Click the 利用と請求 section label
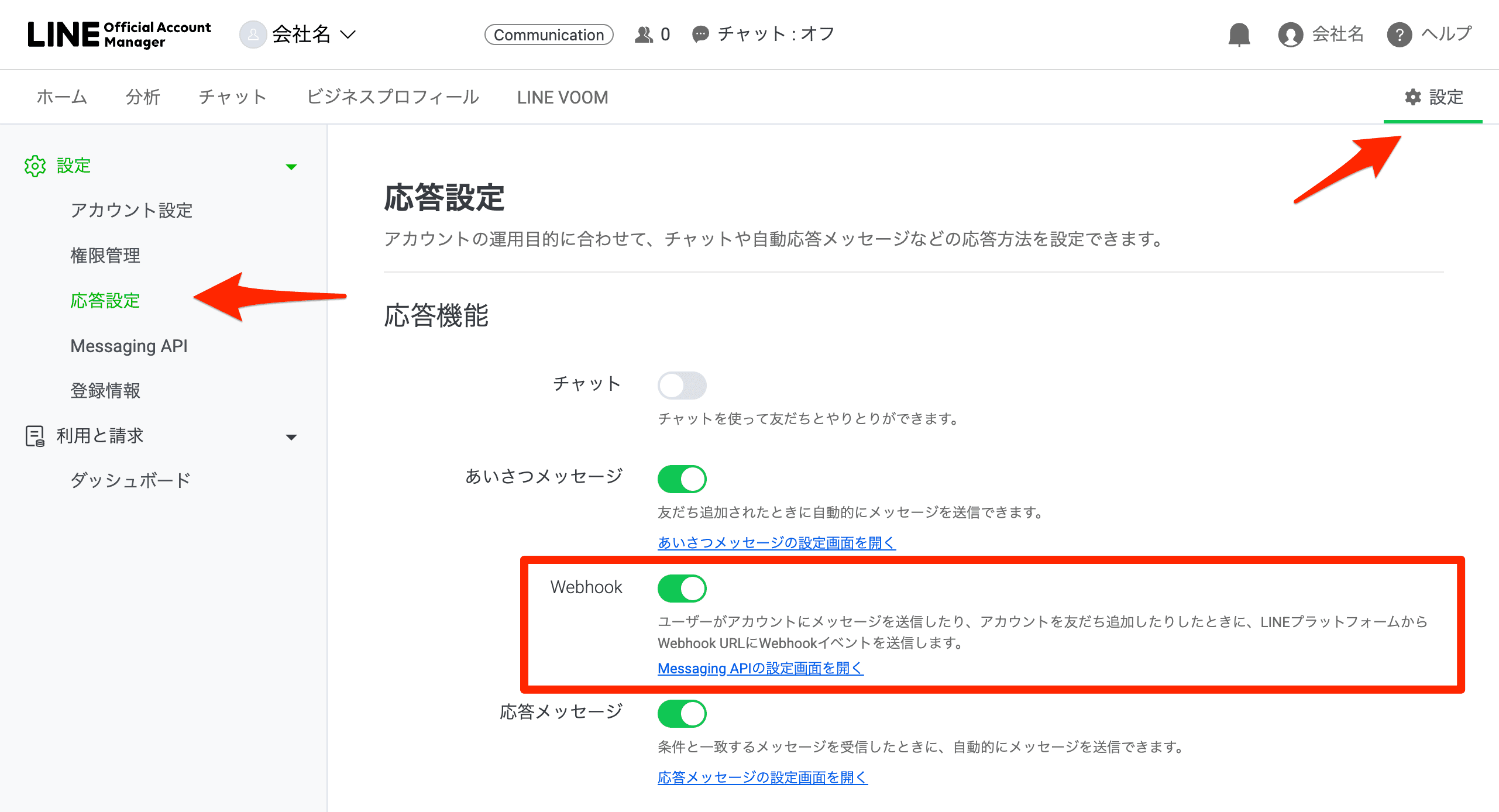Image resolution: width=1499 pixels, height=812 pixels. tap(100, 436)
